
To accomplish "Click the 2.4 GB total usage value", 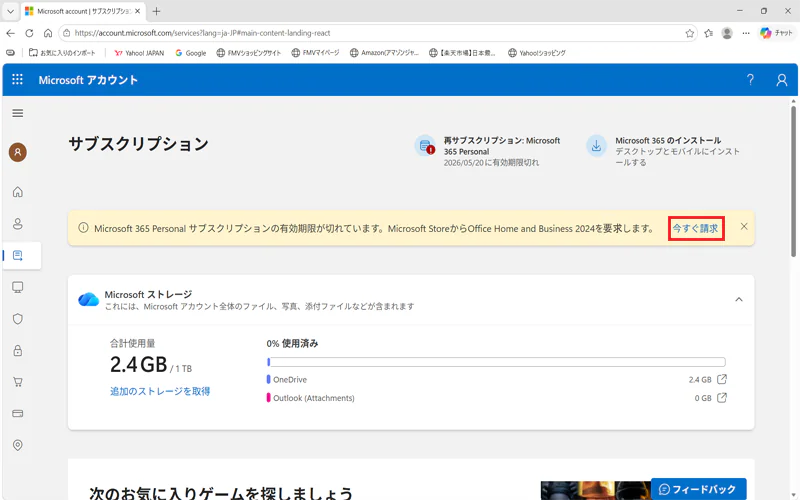I will click(x=139, y=364).
